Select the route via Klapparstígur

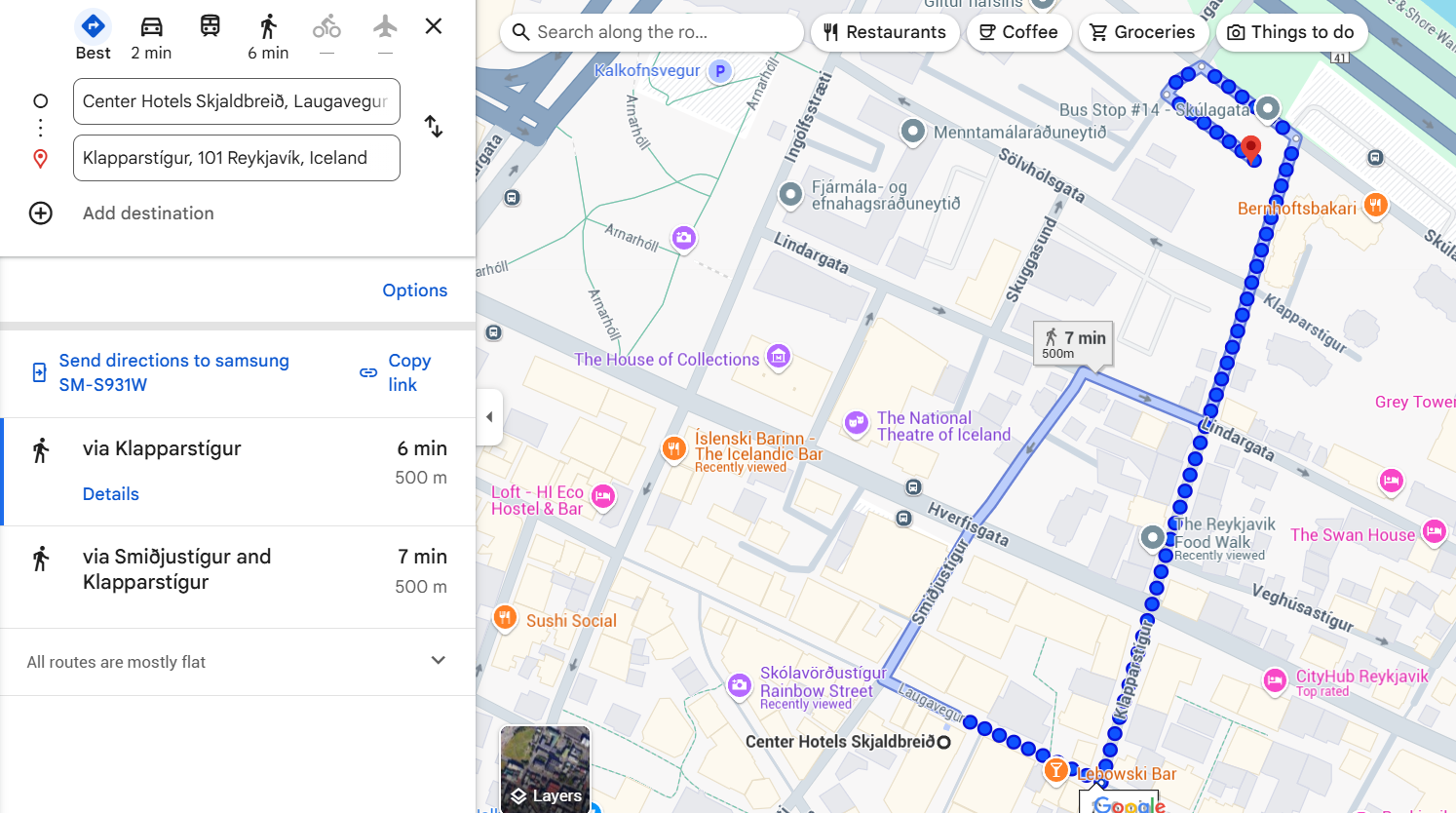[238, 472]
